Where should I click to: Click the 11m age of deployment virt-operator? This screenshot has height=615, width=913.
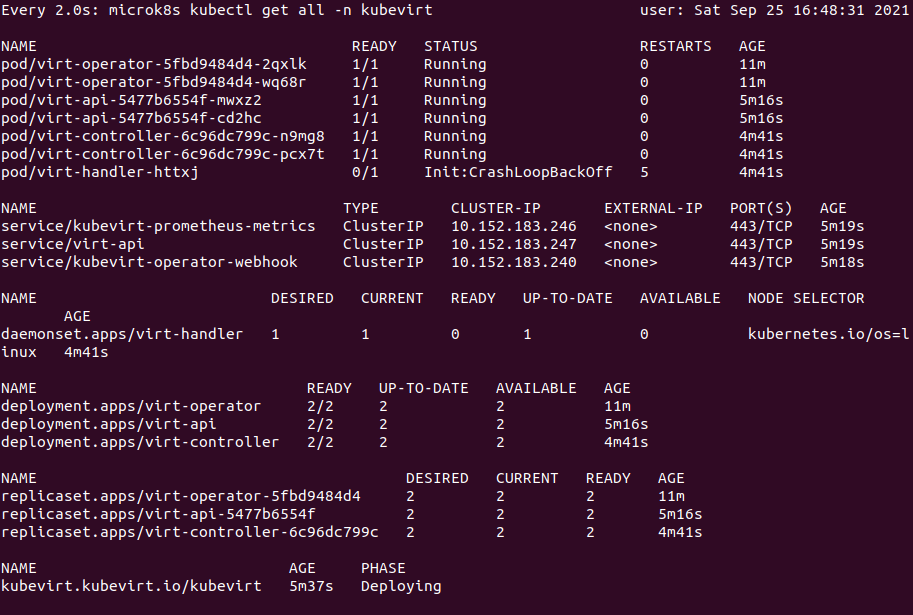[617, 407]
